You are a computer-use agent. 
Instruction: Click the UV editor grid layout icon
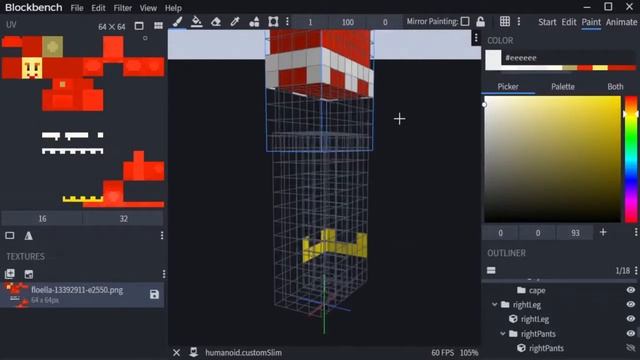click(x=158, y=26)
